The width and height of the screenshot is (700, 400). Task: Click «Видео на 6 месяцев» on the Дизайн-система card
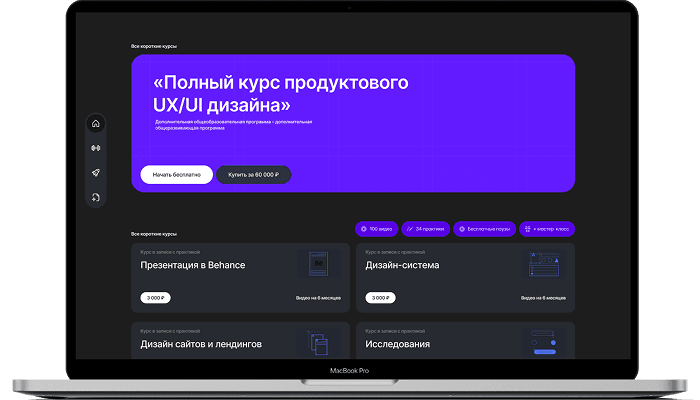click(543, 298)
